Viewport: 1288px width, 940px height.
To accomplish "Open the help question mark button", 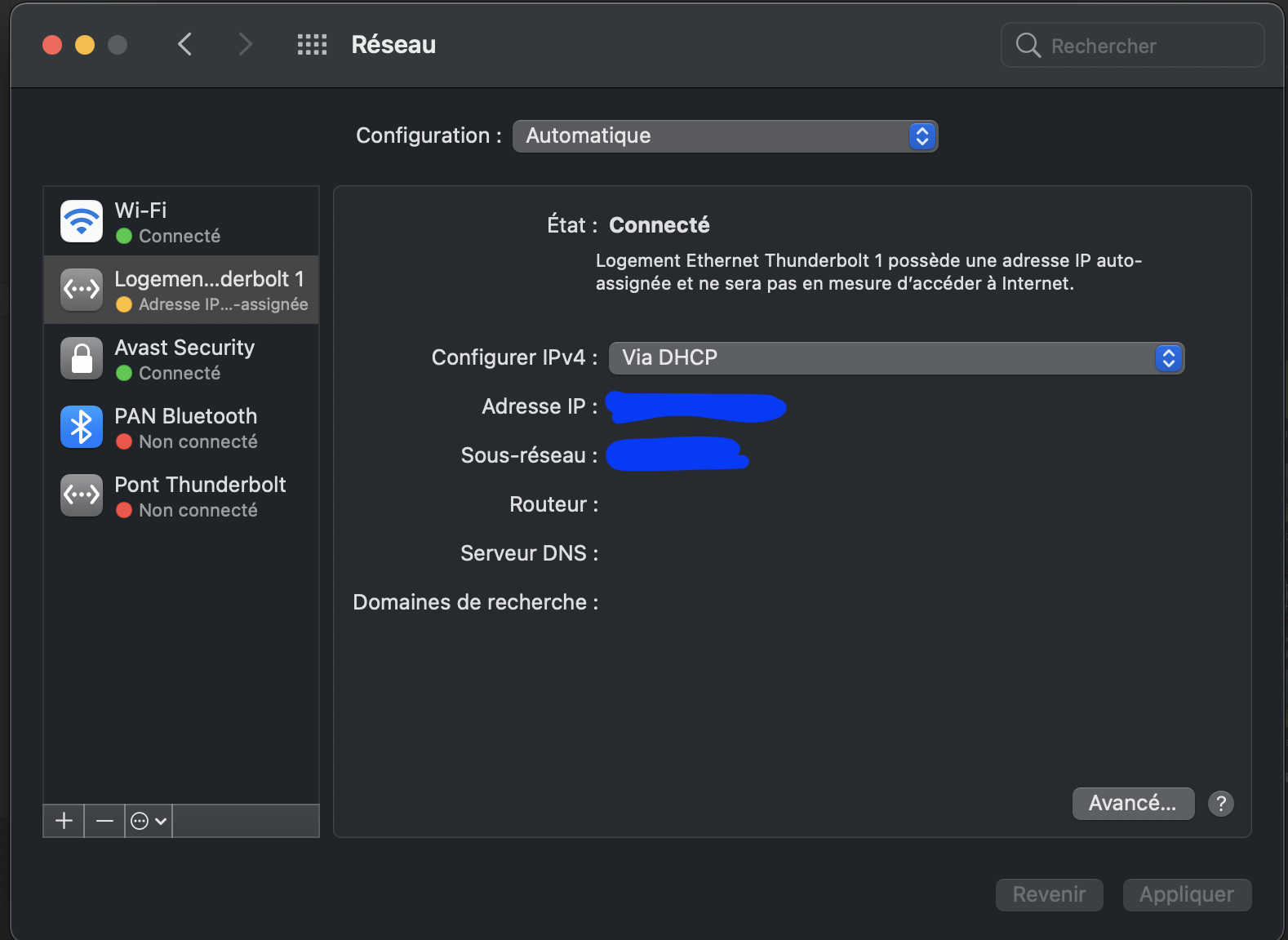I will tap(1220, 804).
